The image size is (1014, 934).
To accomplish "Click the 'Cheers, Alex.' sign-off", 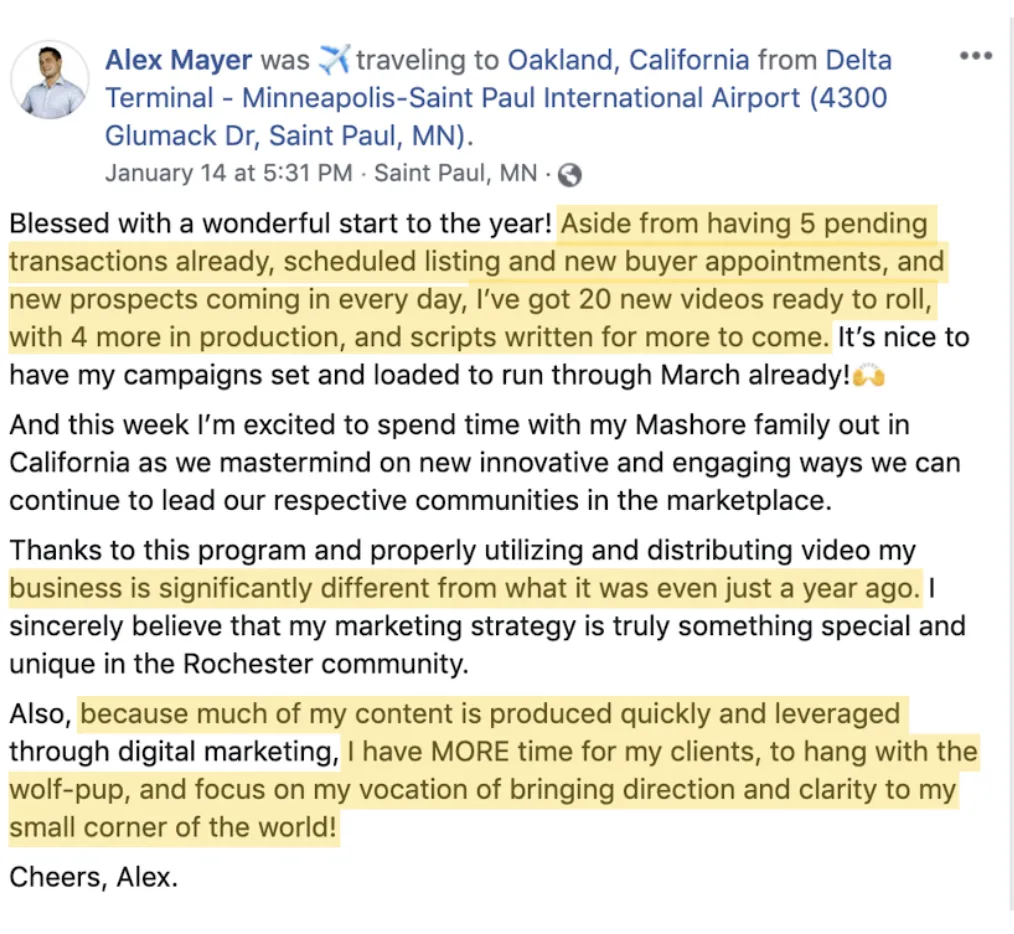I will (93, 877).
